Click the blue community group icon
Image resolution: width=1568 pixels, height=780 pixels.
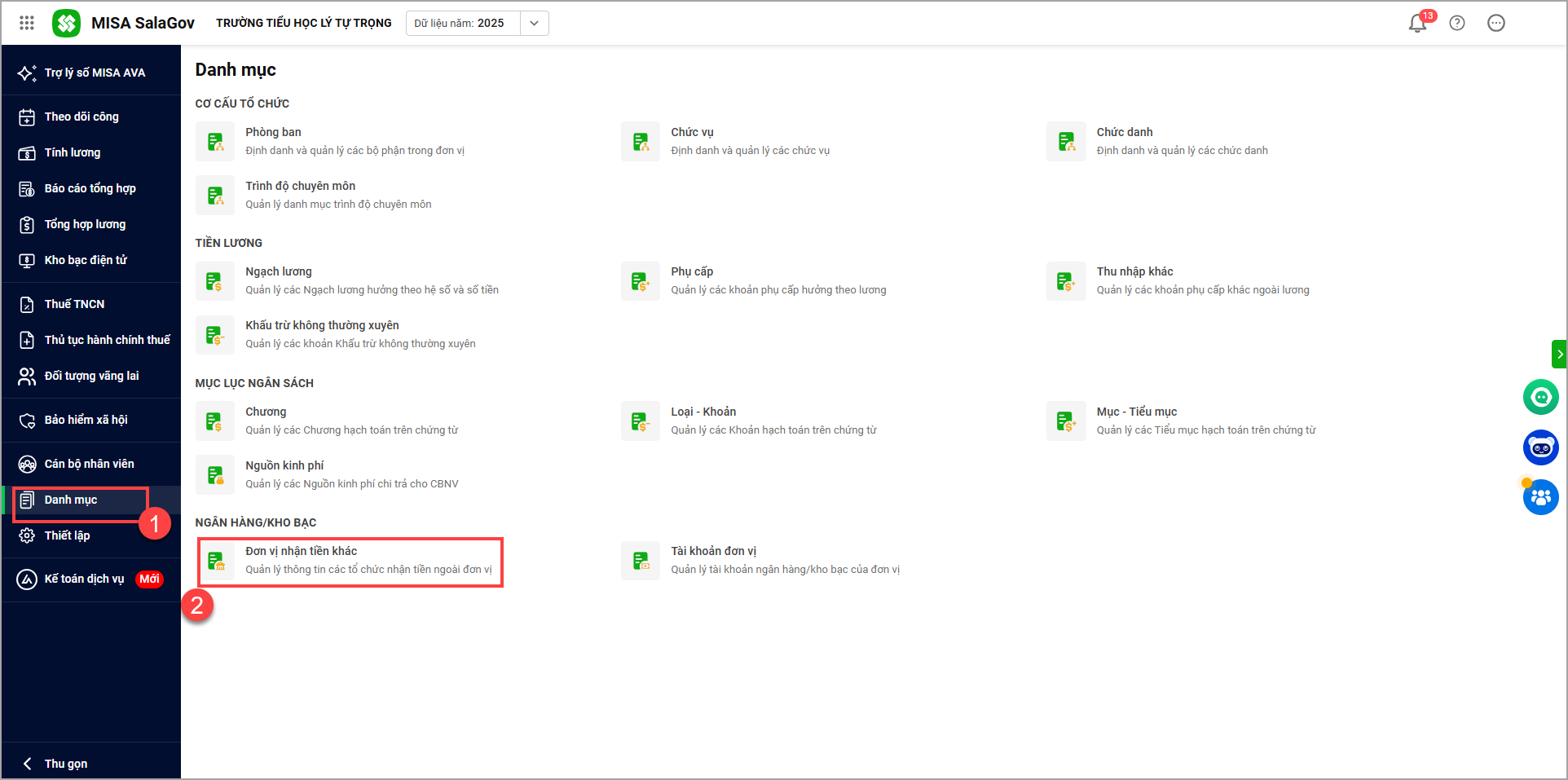(x=1540, y=497)
